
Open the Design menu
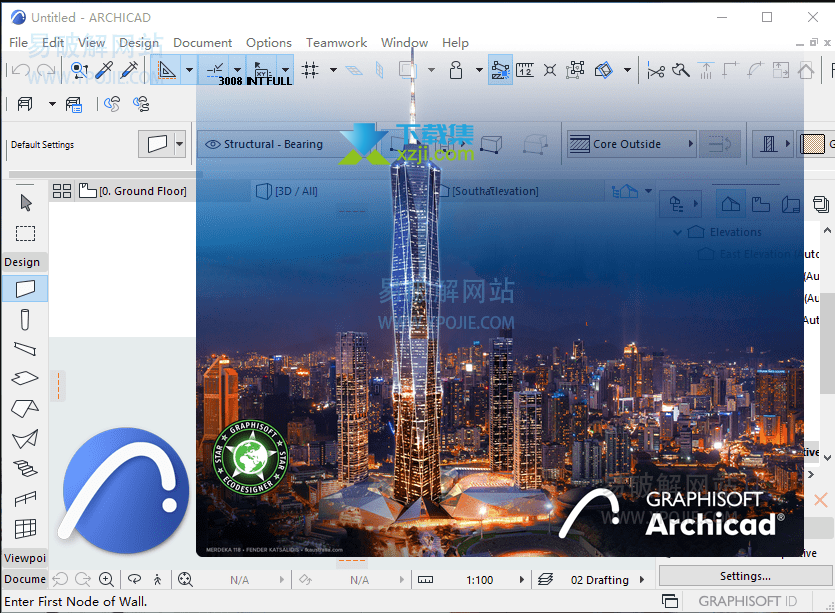pos(138,43)
